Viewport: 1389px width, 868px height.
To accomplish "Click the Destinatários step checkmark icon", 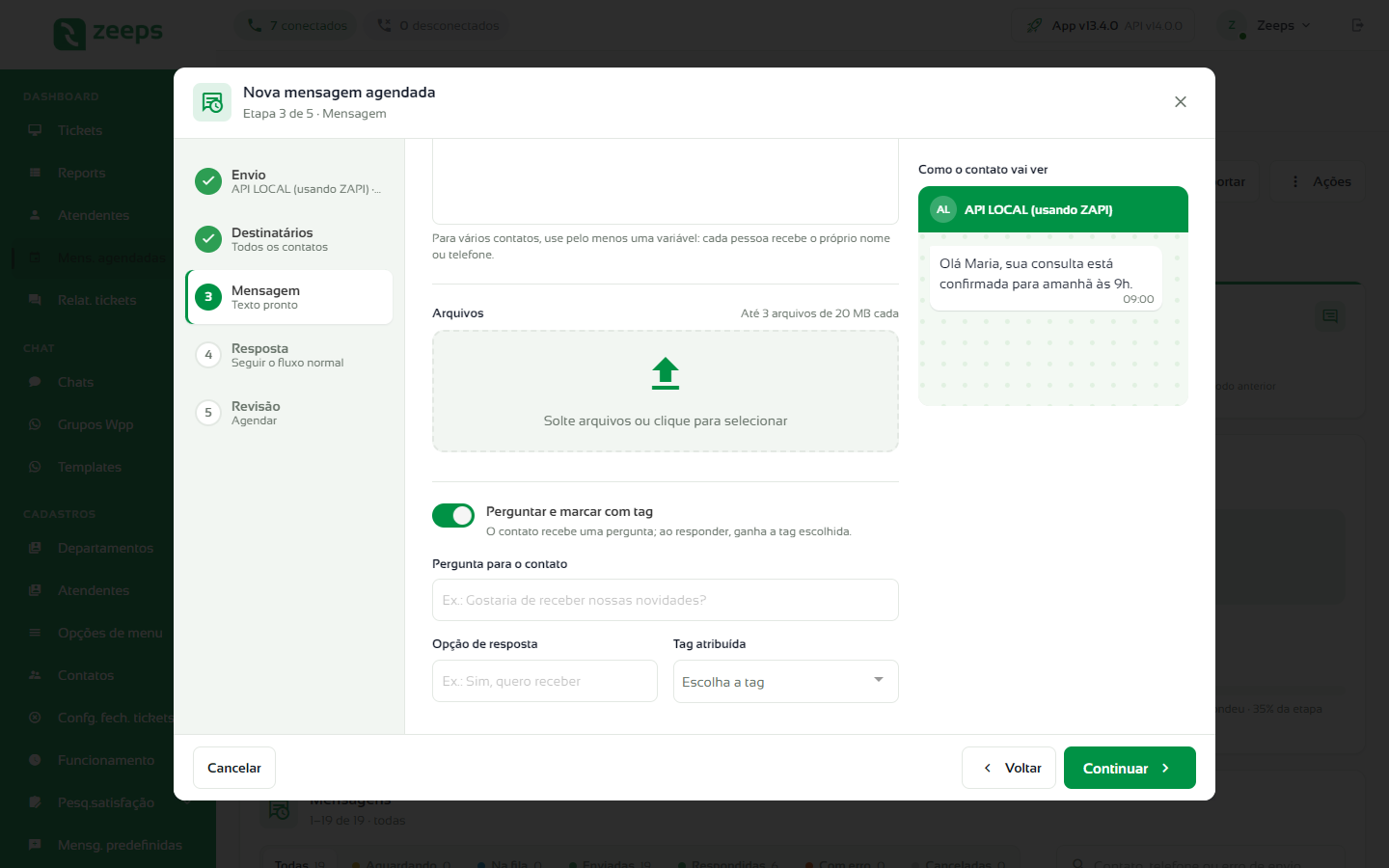I will click(208, 239).
